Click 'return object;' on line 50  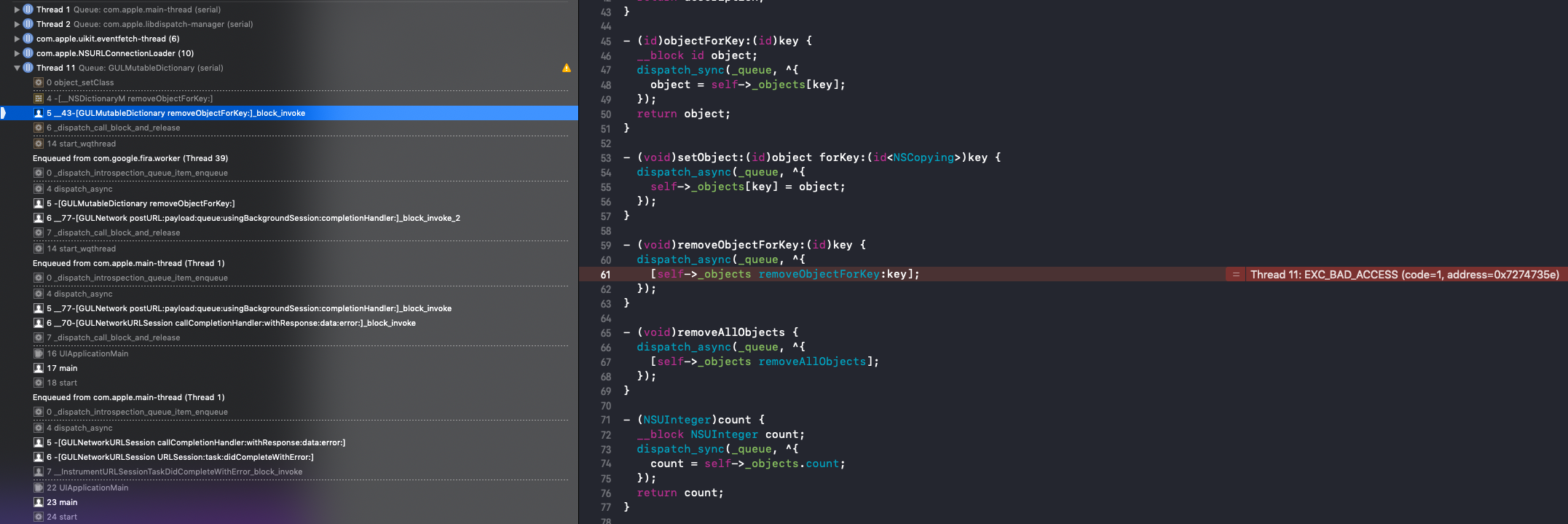coord(683,114)
